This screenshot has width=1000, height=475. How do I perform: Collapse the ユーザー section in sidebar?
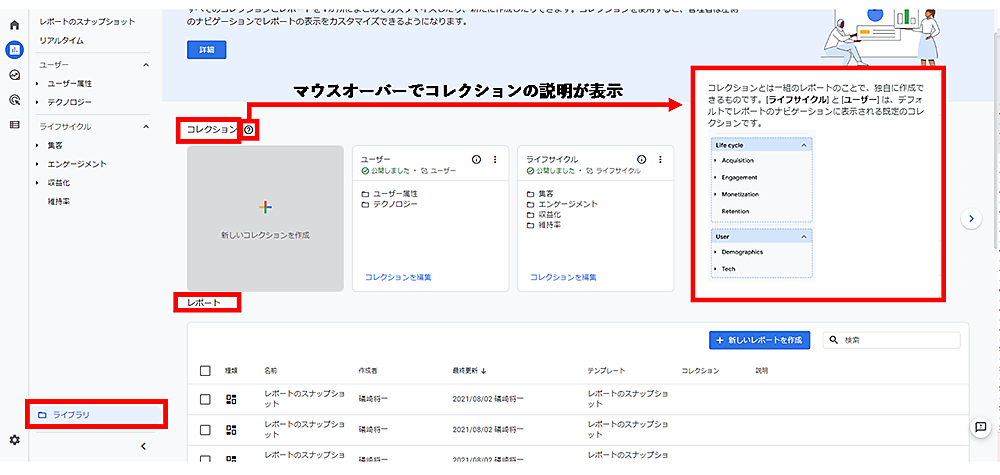click(x=147, y=65)
